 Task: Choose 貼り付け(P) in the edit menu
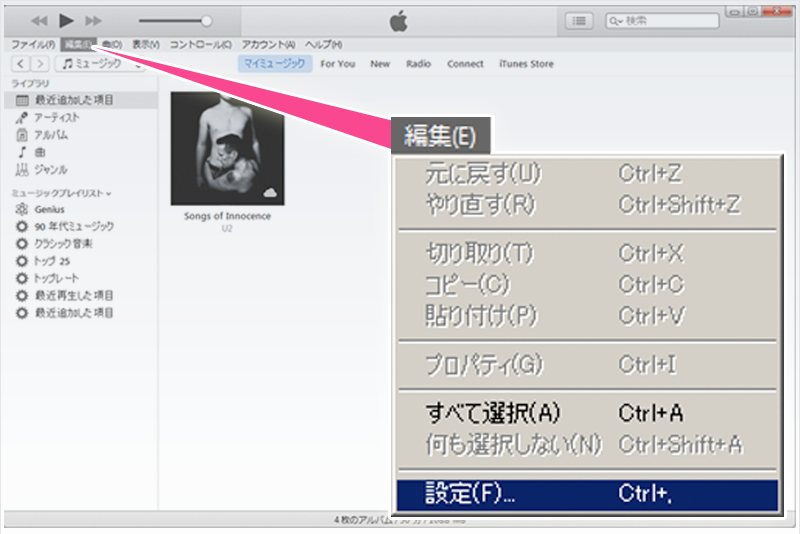[587, 316]
